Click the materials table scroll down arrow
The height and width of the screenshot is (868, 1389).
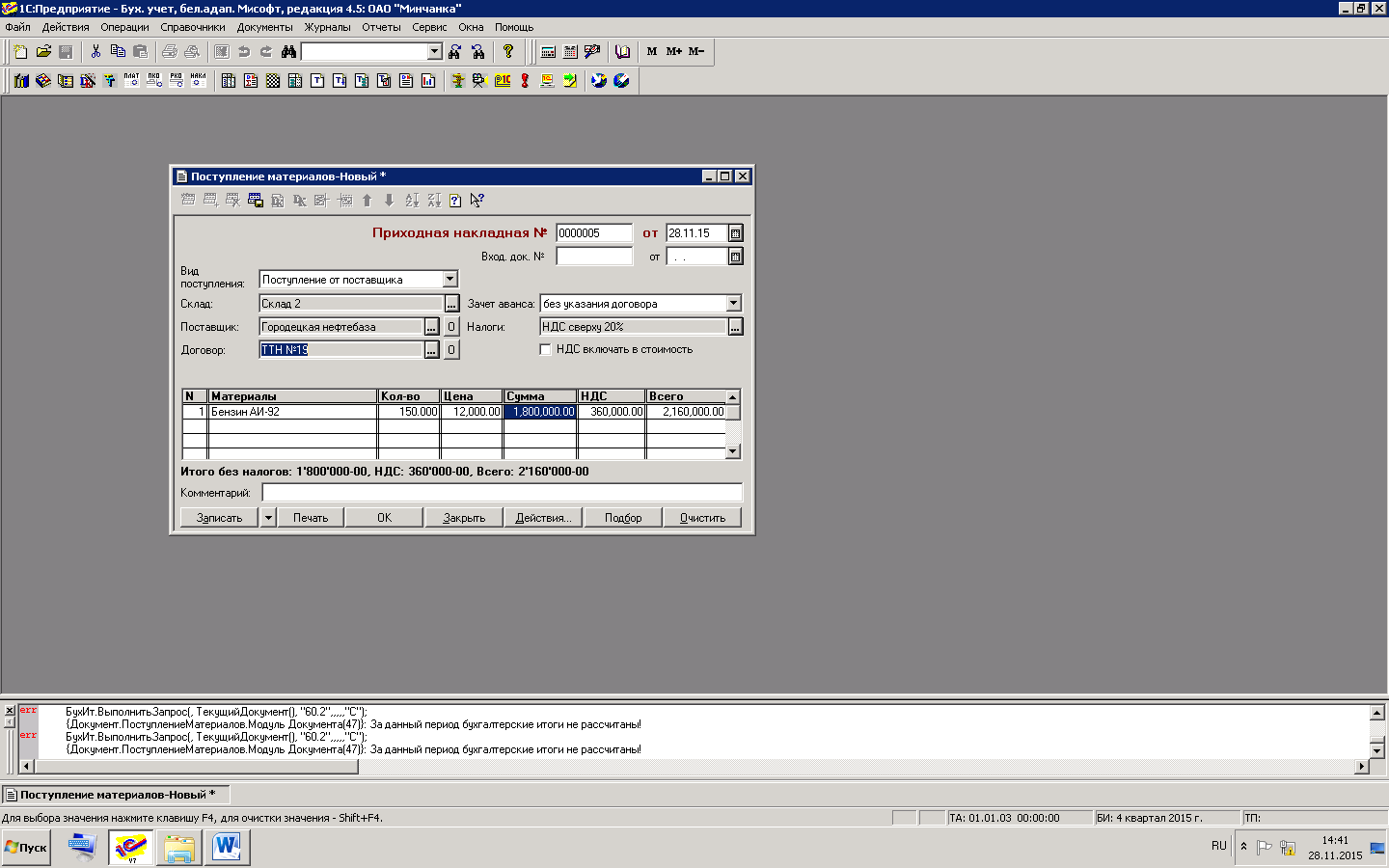point(733,451)
